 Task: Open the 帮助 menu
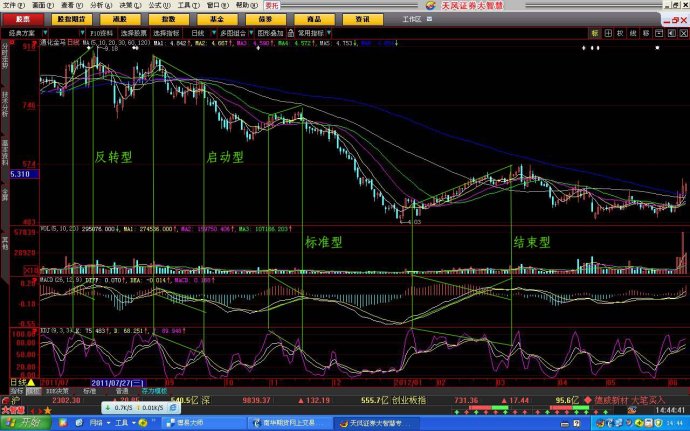(246, 5)
